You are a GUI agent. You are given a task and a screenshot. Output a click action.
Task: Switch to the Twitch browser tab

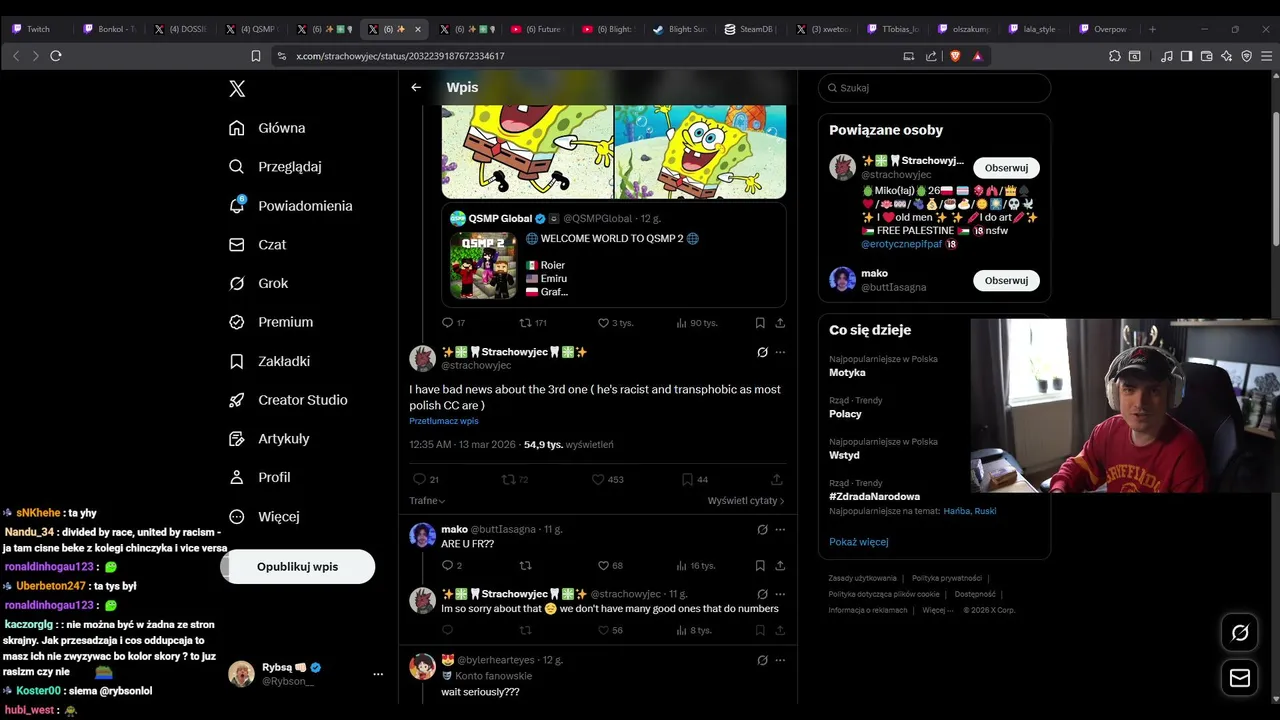point(40,29)
